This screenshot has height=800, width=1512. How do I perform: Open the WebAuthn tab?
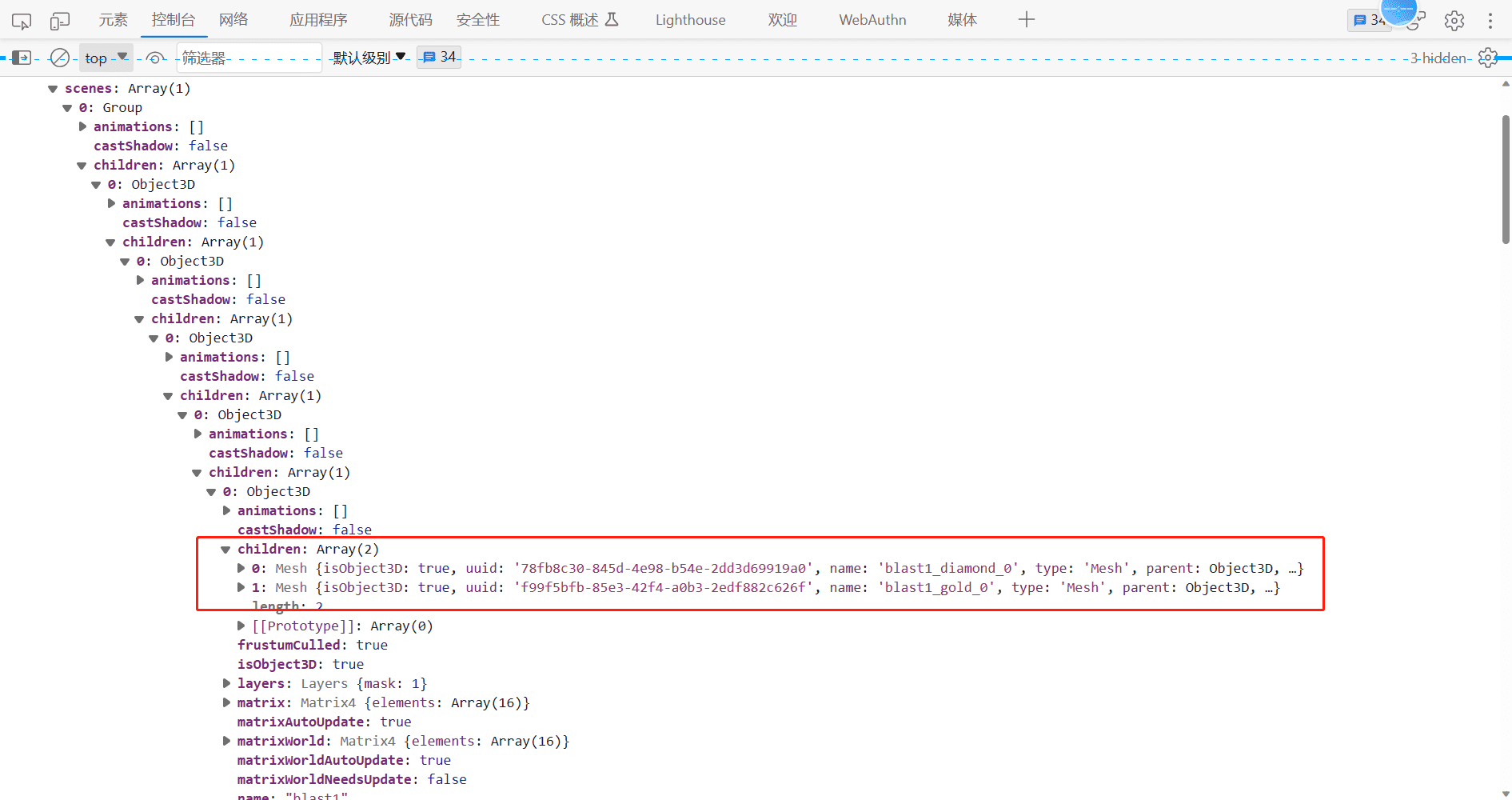pyautogui.click(x=872, y=20)
